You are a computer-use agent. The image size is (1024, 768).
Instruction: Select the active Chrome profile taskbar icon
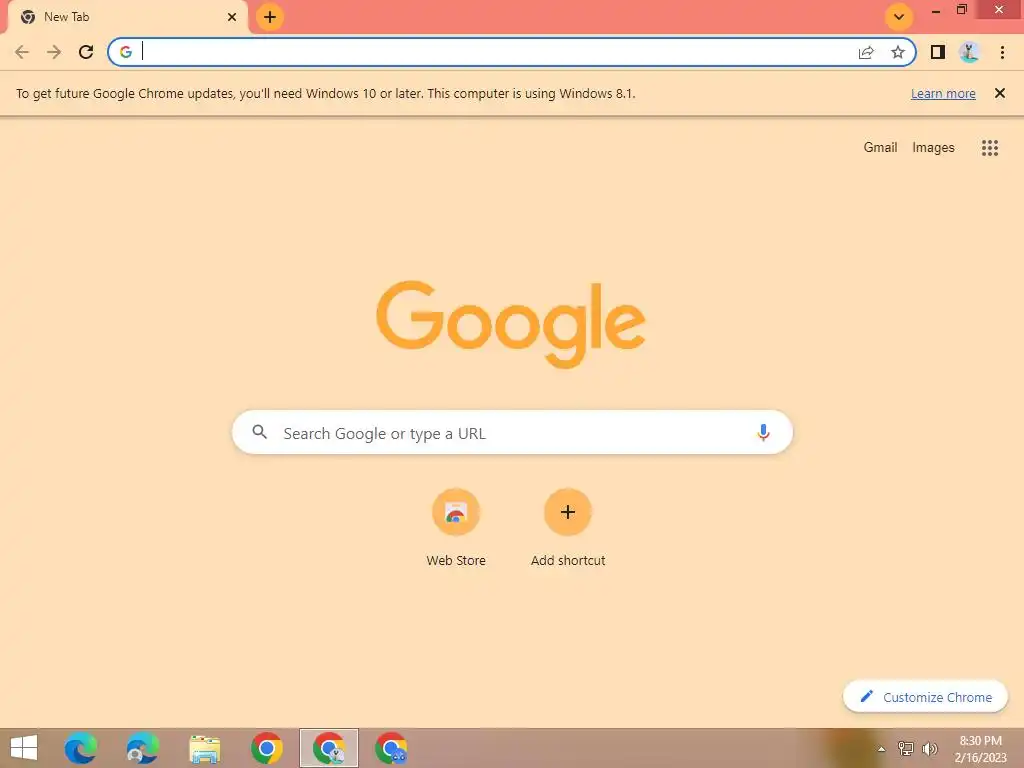coord(329,748)
